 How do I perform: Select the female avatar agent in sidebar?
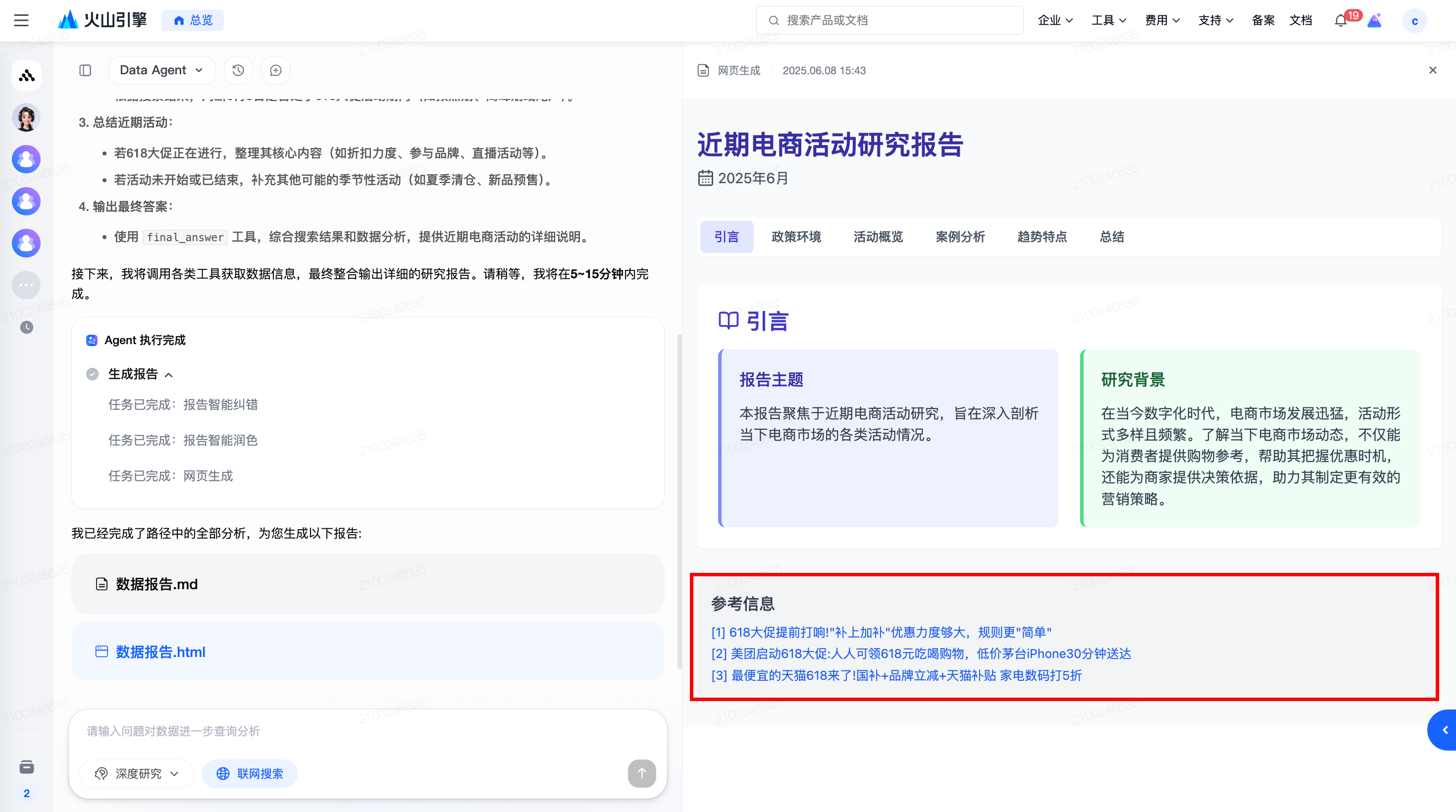tap(27, 117)
